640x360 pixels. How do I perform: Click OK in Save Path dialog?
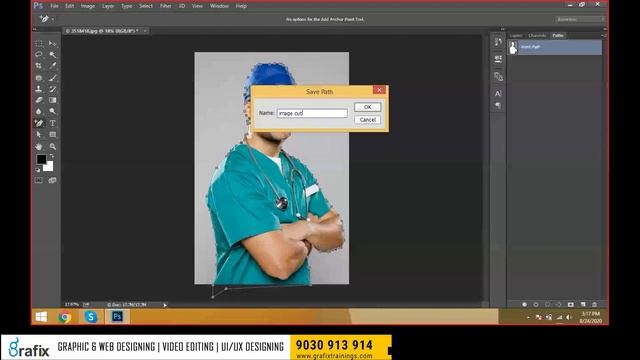[x=367, y=107]
